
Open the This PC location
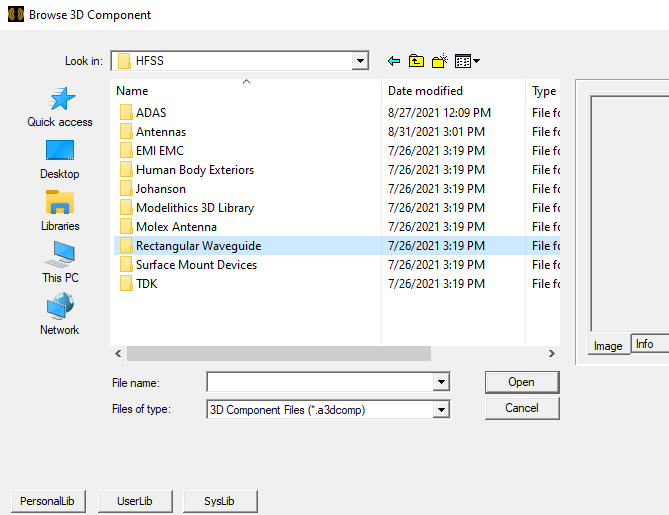60,262
